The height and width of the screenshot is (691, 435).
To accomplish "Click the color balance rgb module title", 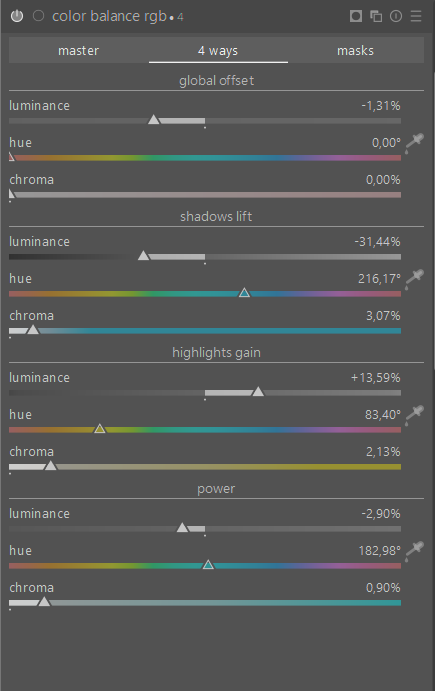I will coord(109,16).
